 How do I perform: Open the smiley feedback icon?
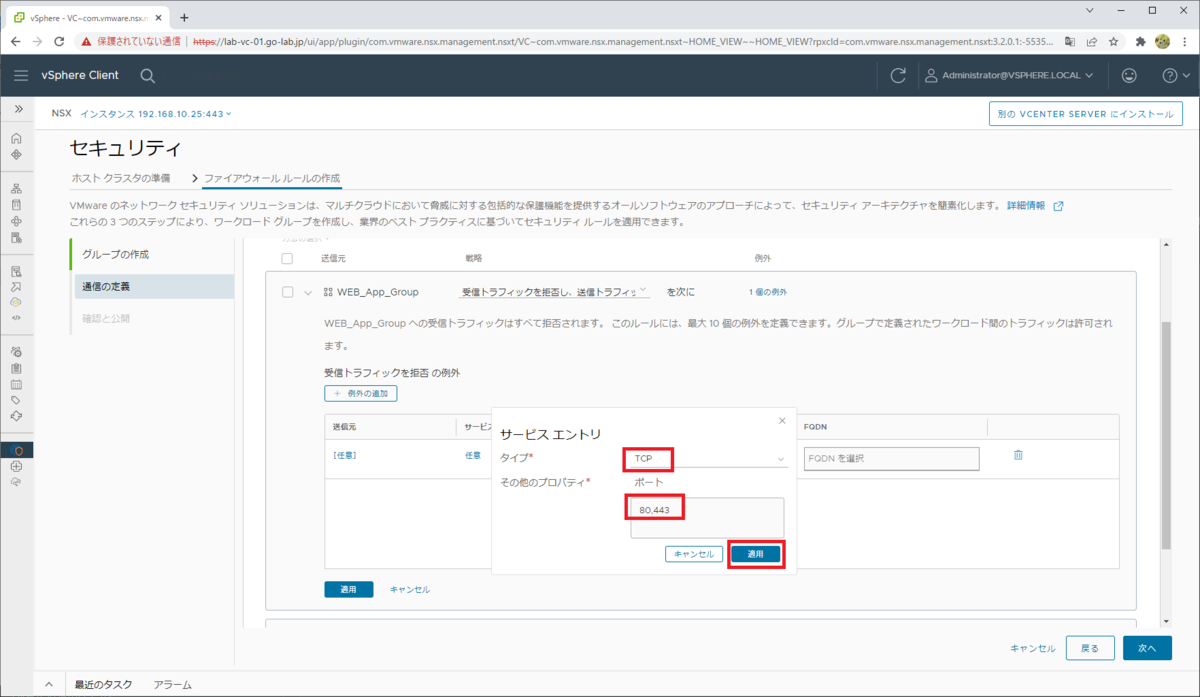click(x=1129, y=75)
